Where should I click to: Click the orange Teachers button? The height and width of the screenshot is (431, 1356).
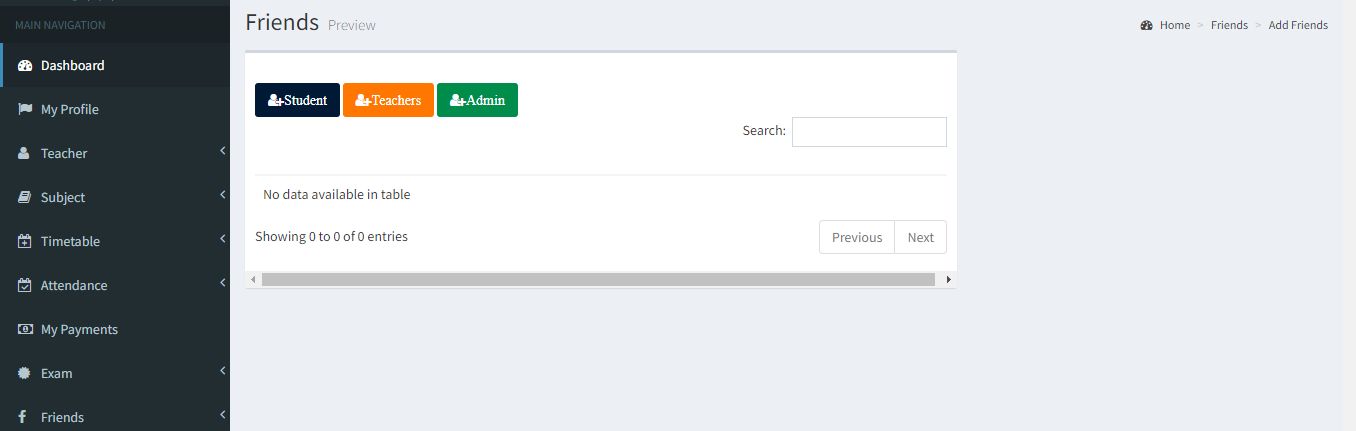point(388,100)
